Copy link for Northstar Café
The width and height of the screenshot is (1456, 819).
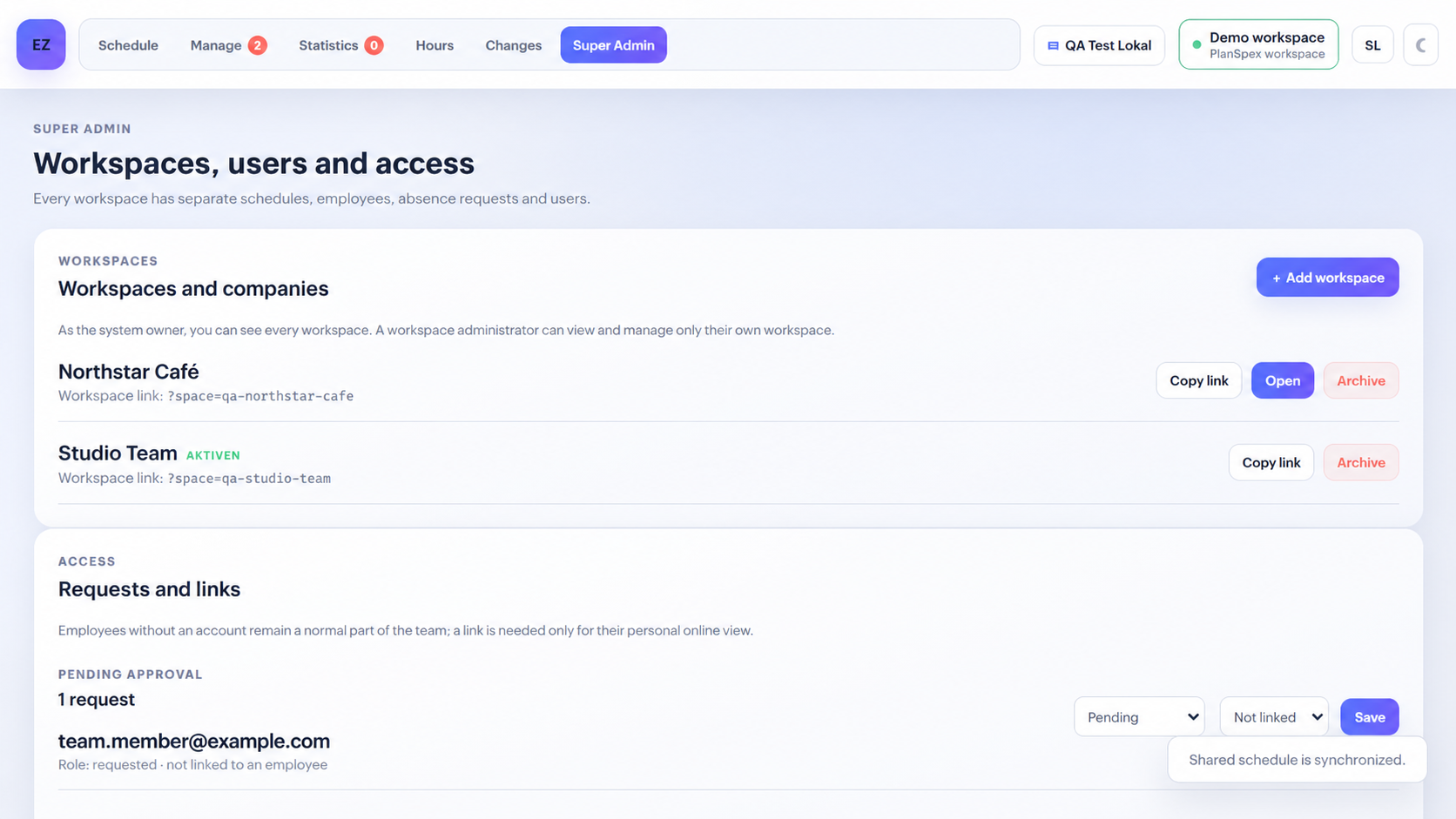[1198, 380]
